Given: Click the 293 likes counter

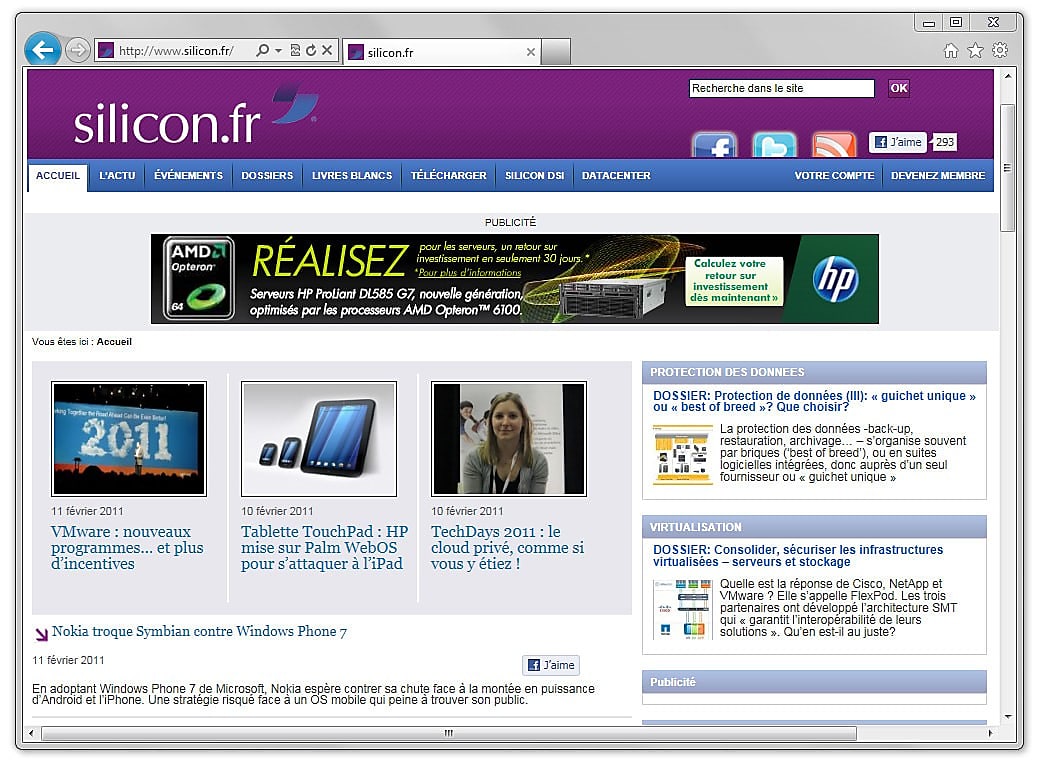Looking at the screenshot, I should (944, 142).
